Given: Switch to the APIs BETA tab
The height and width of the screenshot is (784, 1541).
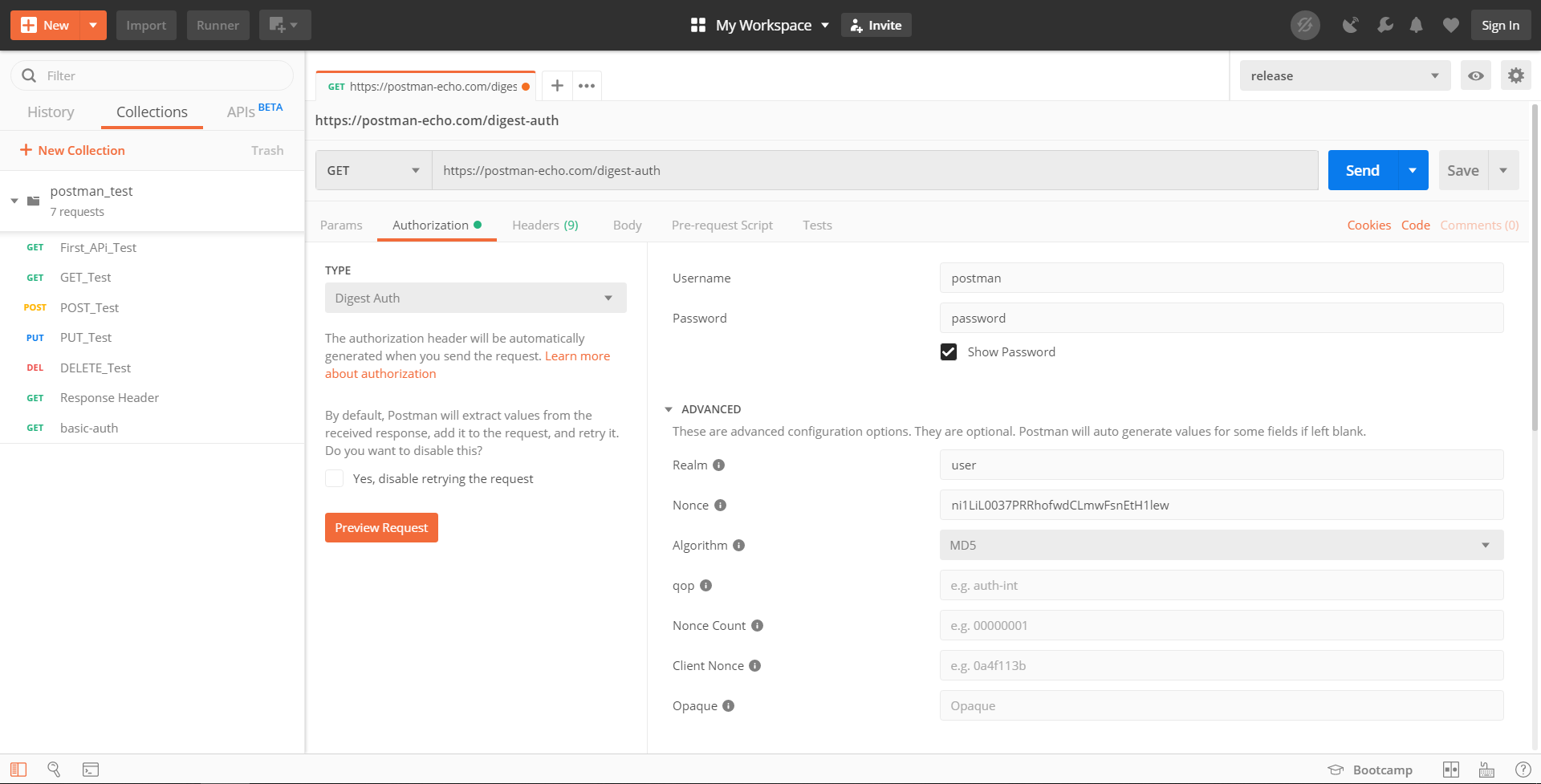Looking at the screenshot, I should click(x=254, y=112).
